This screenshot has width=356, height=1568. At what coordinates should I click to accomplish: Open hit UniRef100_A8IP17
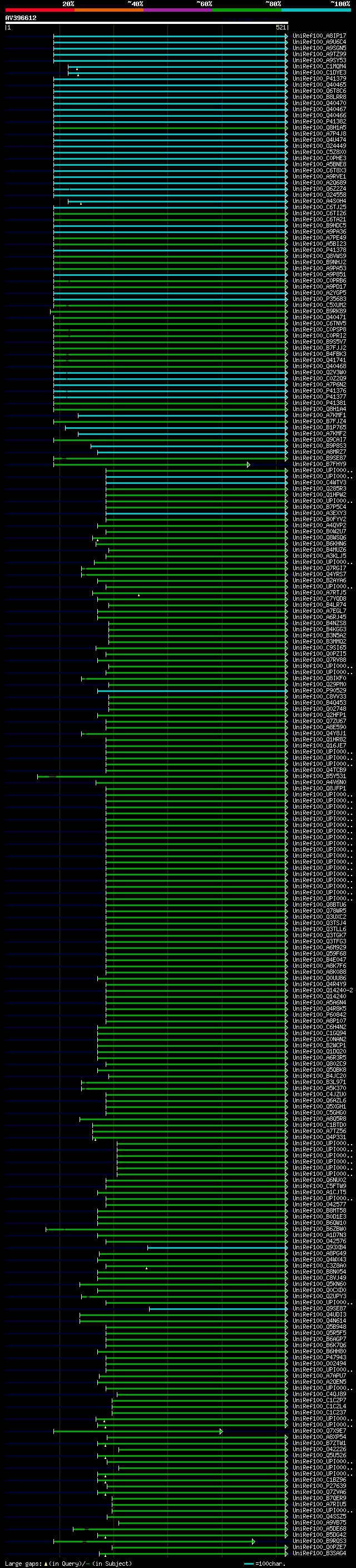[x=319, y=36]
